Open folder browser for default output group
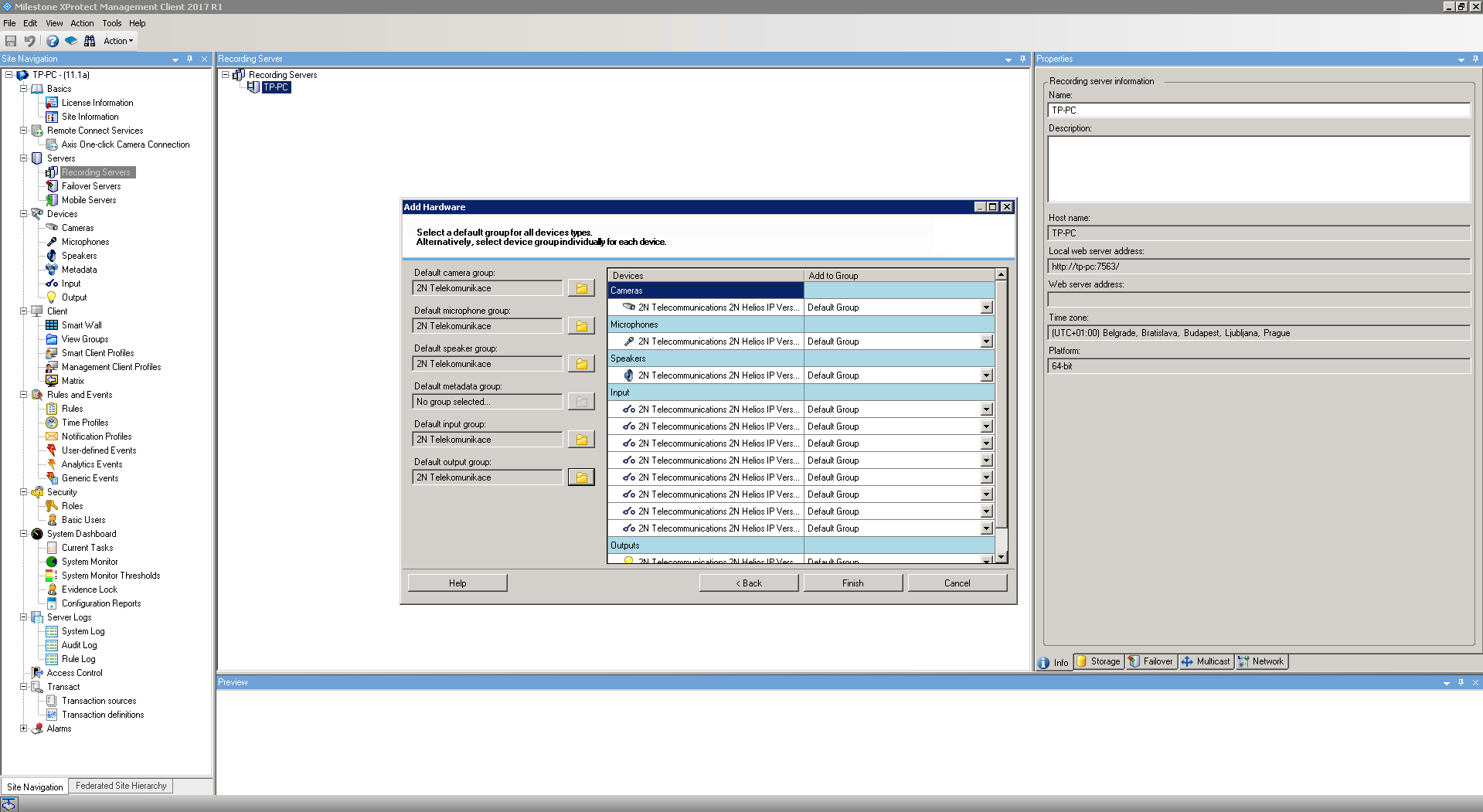Image resolution: width=1483 pixels, height=812 pixels. (x=580, y=477)
